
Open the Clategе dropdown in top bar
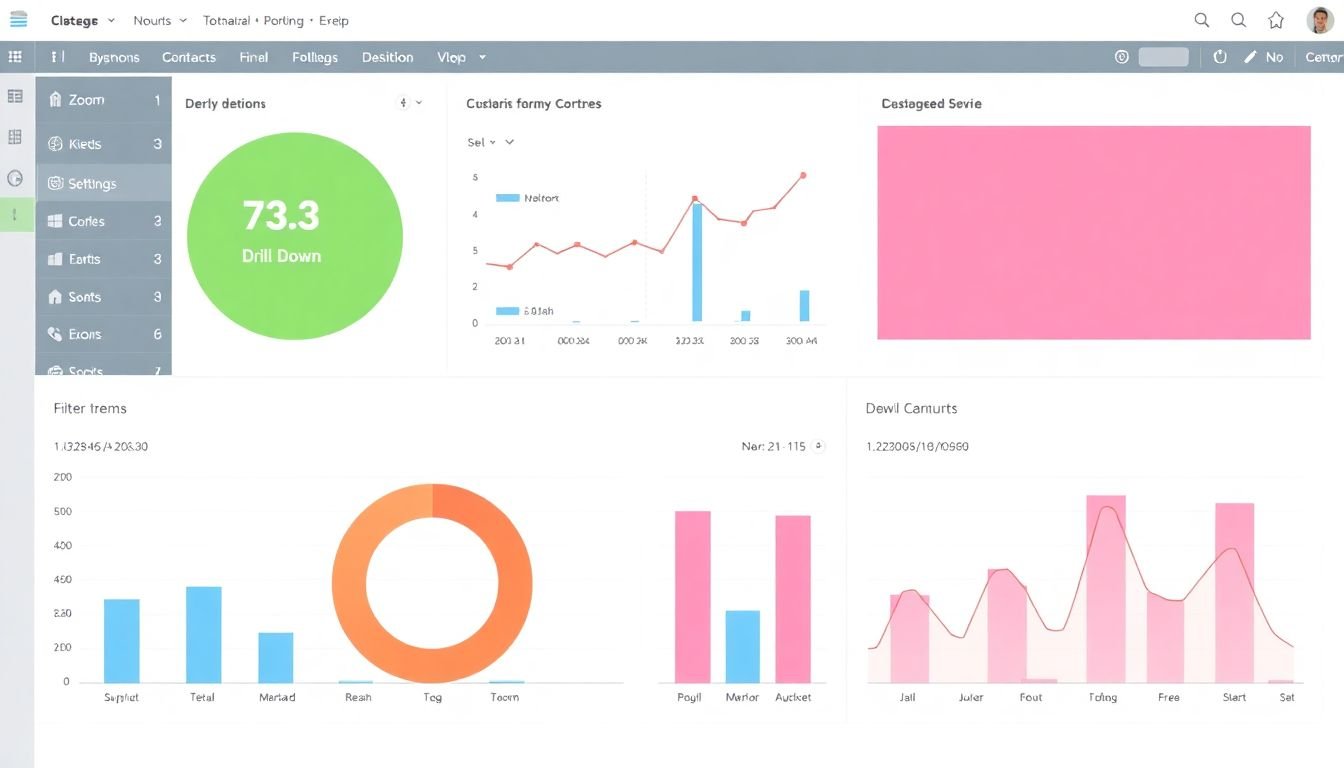click(x=83, y=20)
